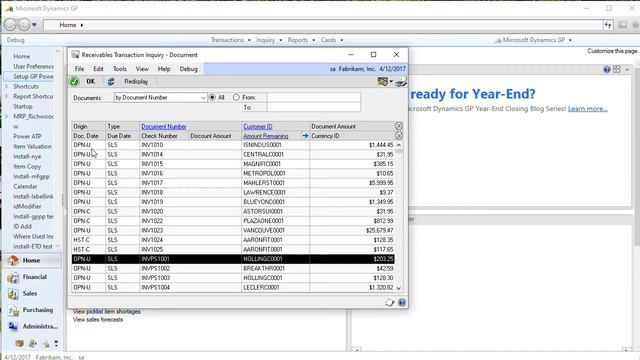
Task: Click the second small icon below Administration
Action: coord(33,344)
